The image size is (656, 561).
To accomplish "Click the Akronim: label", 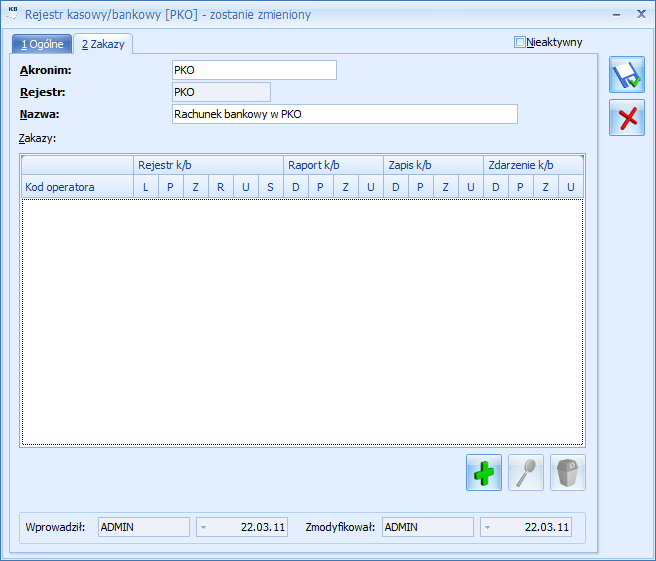I will pos(46,70).
